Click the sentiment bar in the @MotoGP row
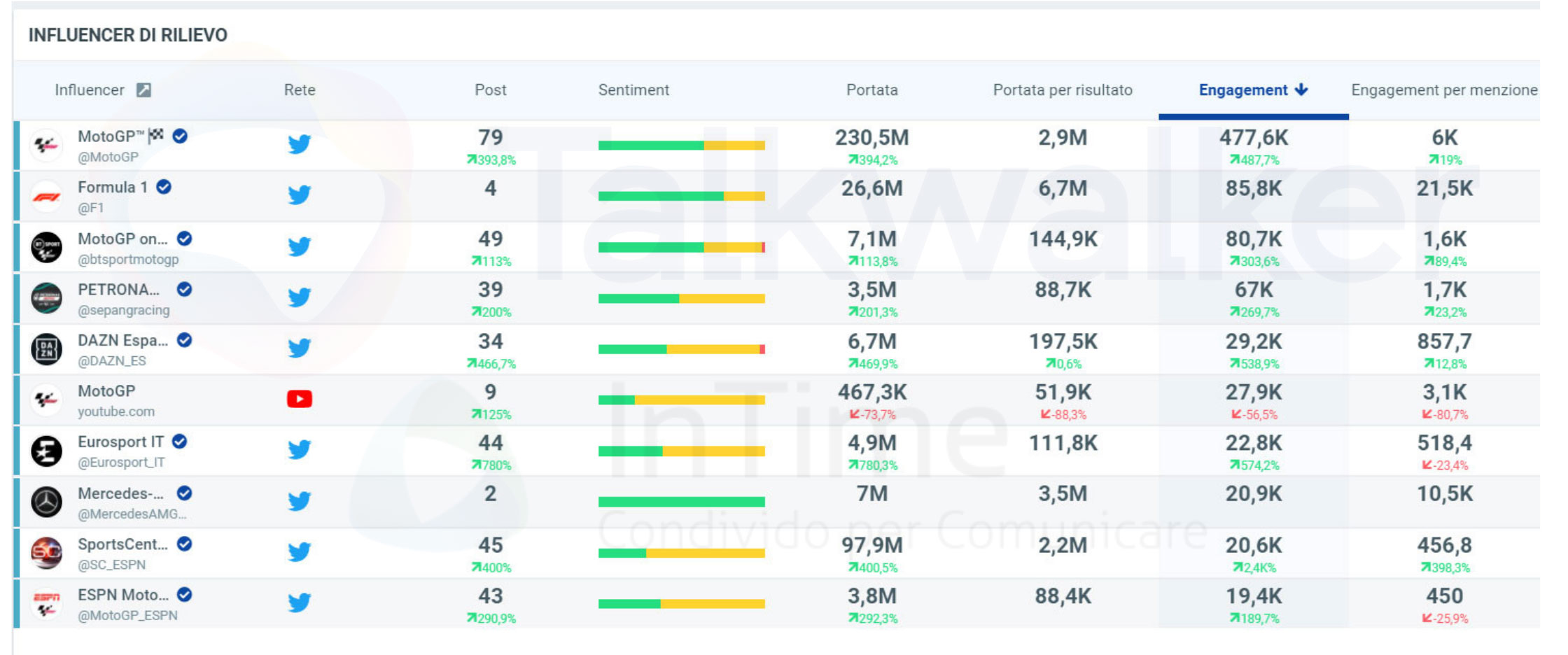This screenshot has width=1568, height=655. pyautogui.click(x=682, y=146)
